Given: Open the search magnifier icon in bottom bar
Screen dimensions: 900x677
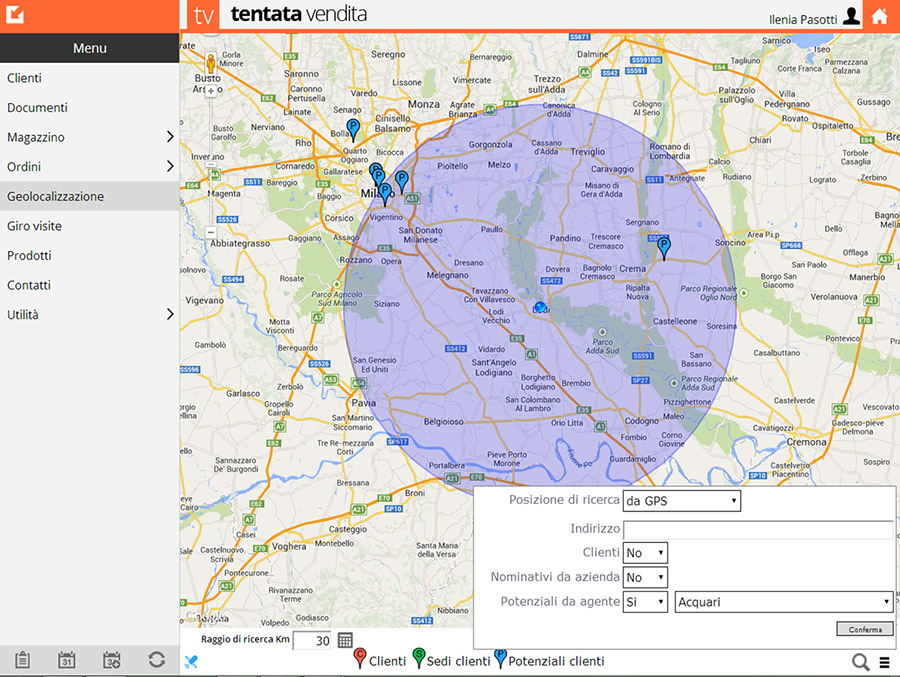Looking at the screenshot, I should tap(860, 661).
